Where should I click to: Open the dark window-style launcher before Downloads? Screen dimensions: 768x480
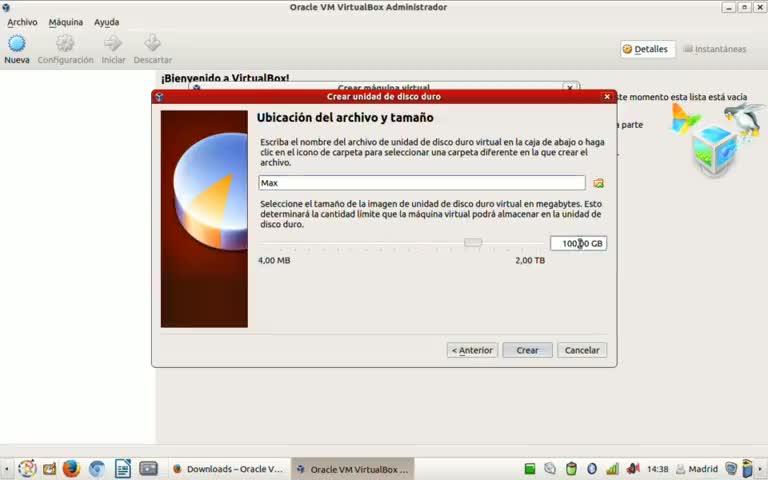click(148, 469)
